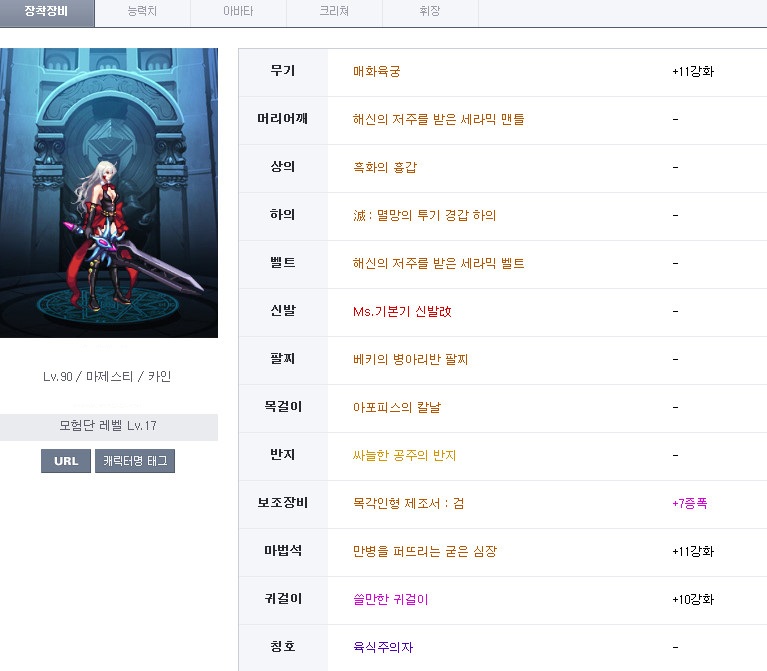Click the 마법석 row label
The height and width of the screenshot is (671, 767).
click(x=283, y=550)
